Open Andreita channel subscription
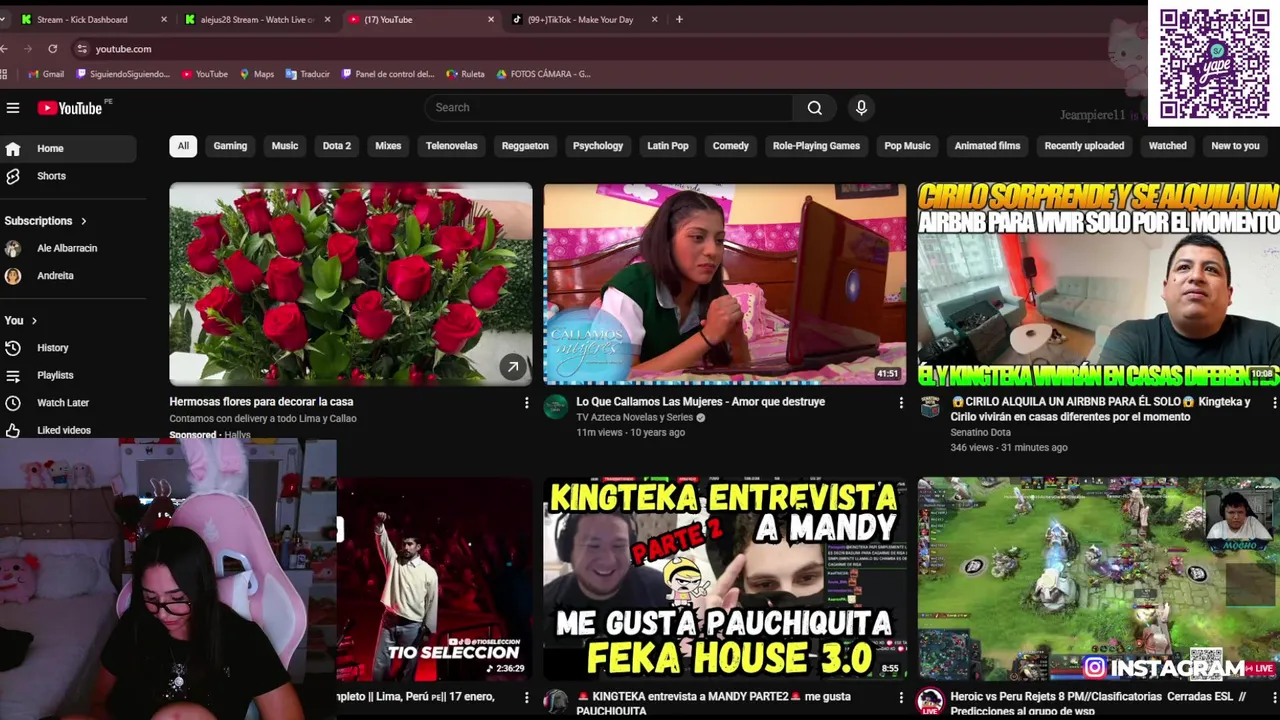This screenshot has width=1280, height=720. click(68, 276)
